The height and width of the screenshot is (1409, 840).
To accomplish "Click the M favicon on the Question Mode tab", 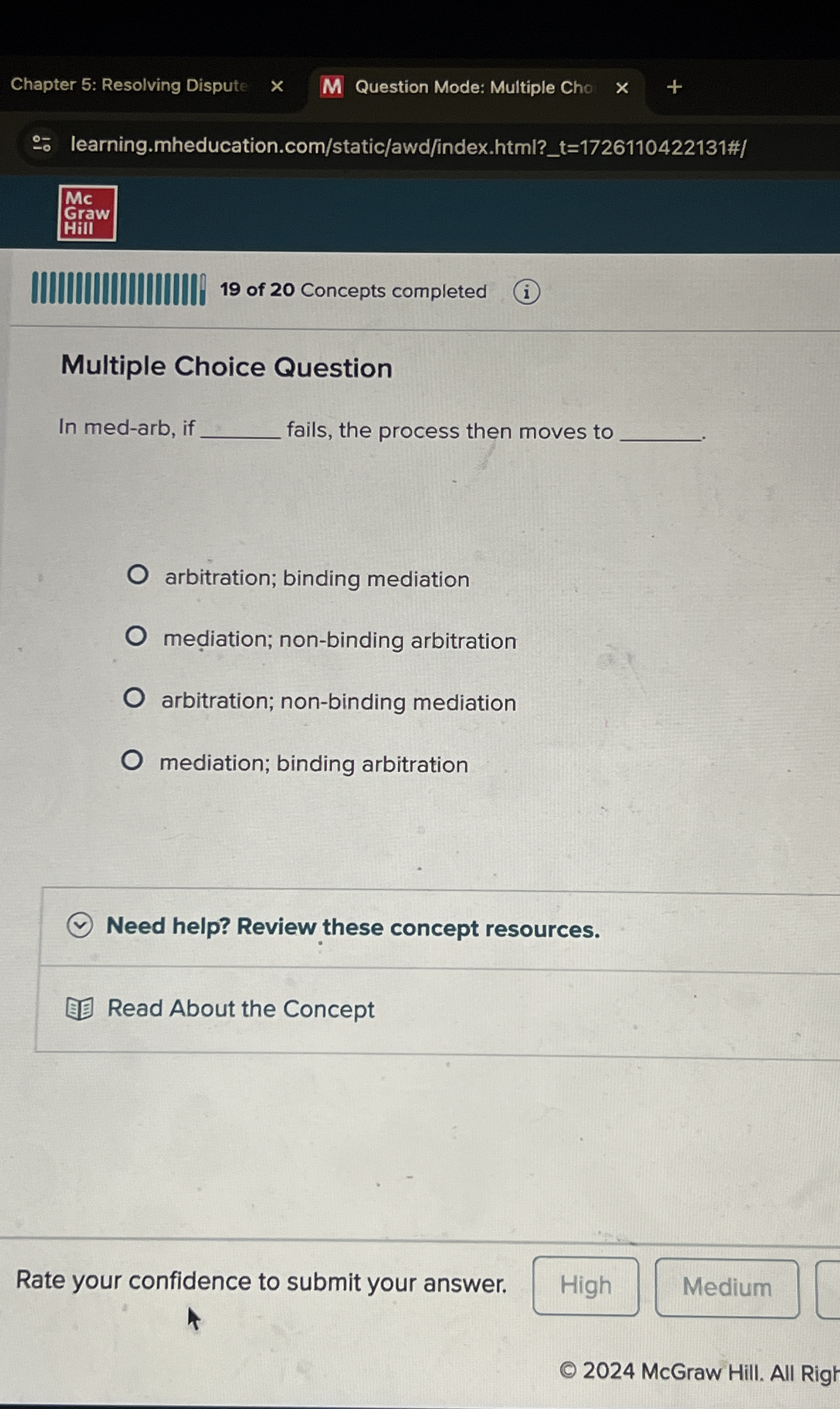I will point(333,87).
